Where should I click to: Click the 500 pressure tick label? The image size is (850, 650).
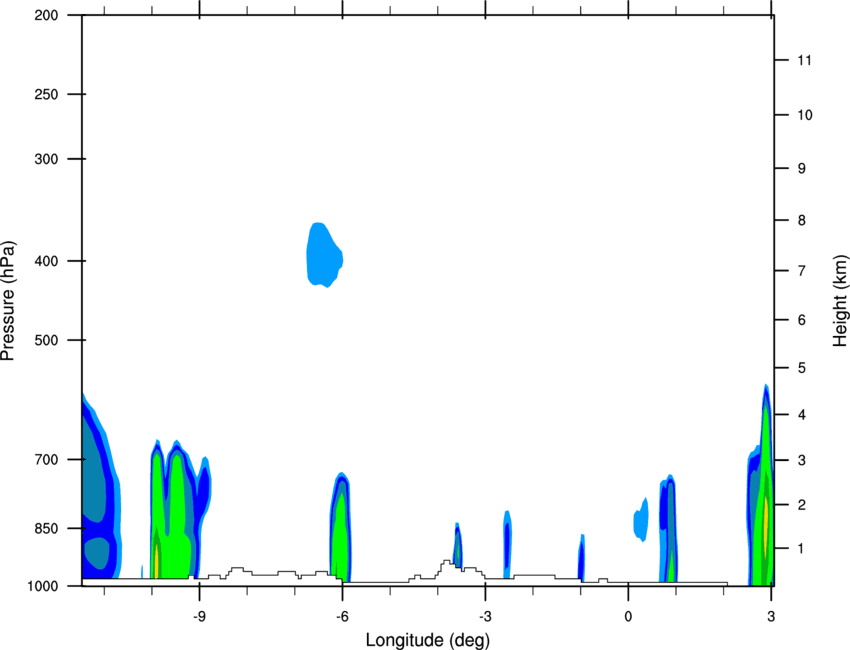click(x=46, y=340)
